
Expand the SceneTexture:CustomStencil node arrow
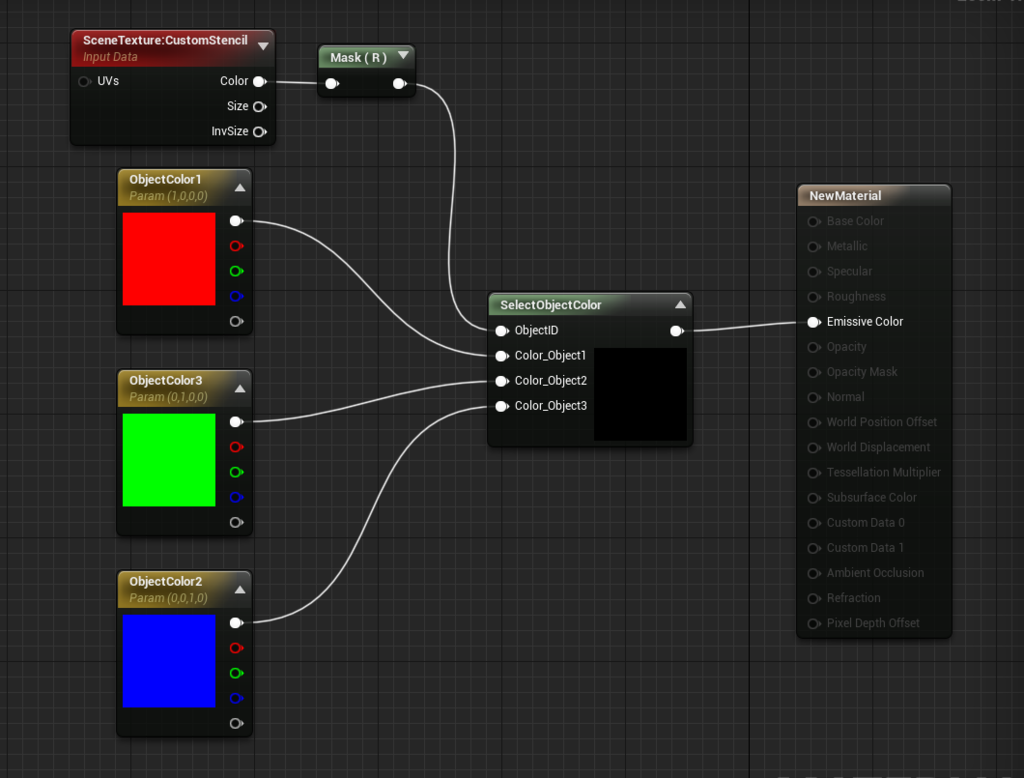coord(263,46)
